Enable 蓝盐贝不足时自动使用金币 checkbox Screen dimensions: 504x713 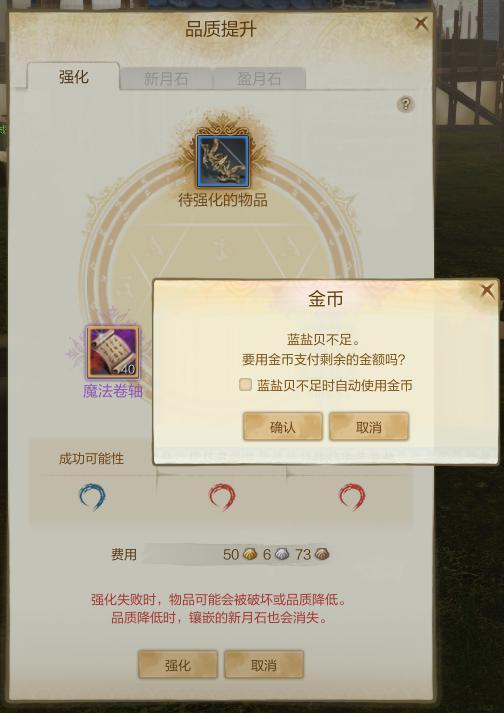[x=246, y=385]
